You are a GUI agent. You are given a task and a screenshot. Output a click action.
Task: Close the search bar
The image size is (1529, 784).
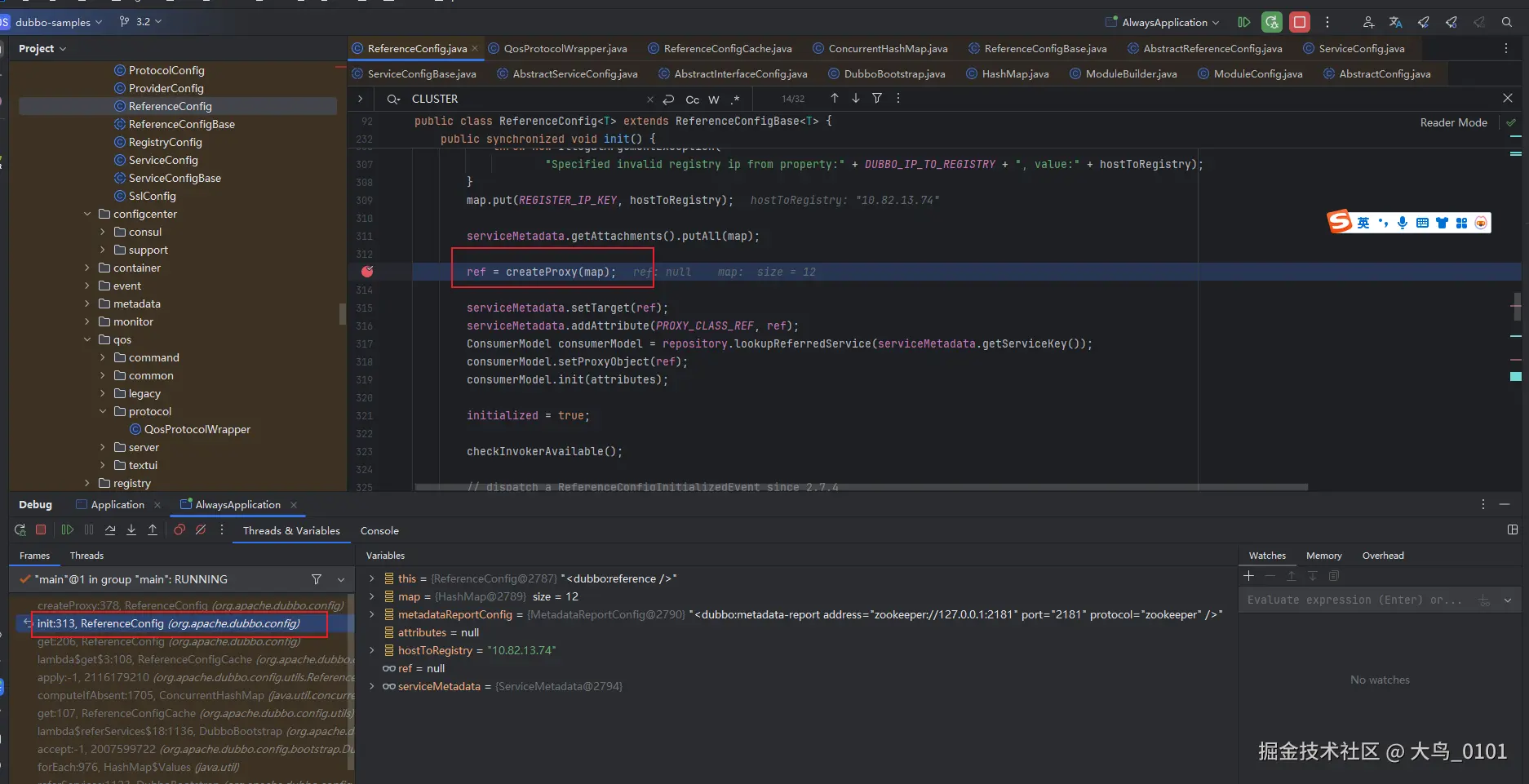coord(1508,98)
